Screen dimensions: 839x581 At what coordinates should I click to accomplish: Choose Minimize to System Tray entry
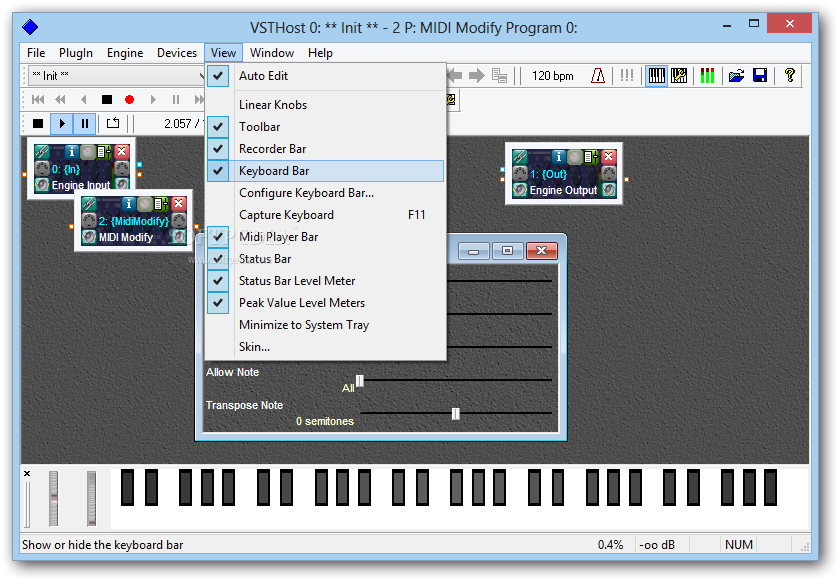(326, 325)
